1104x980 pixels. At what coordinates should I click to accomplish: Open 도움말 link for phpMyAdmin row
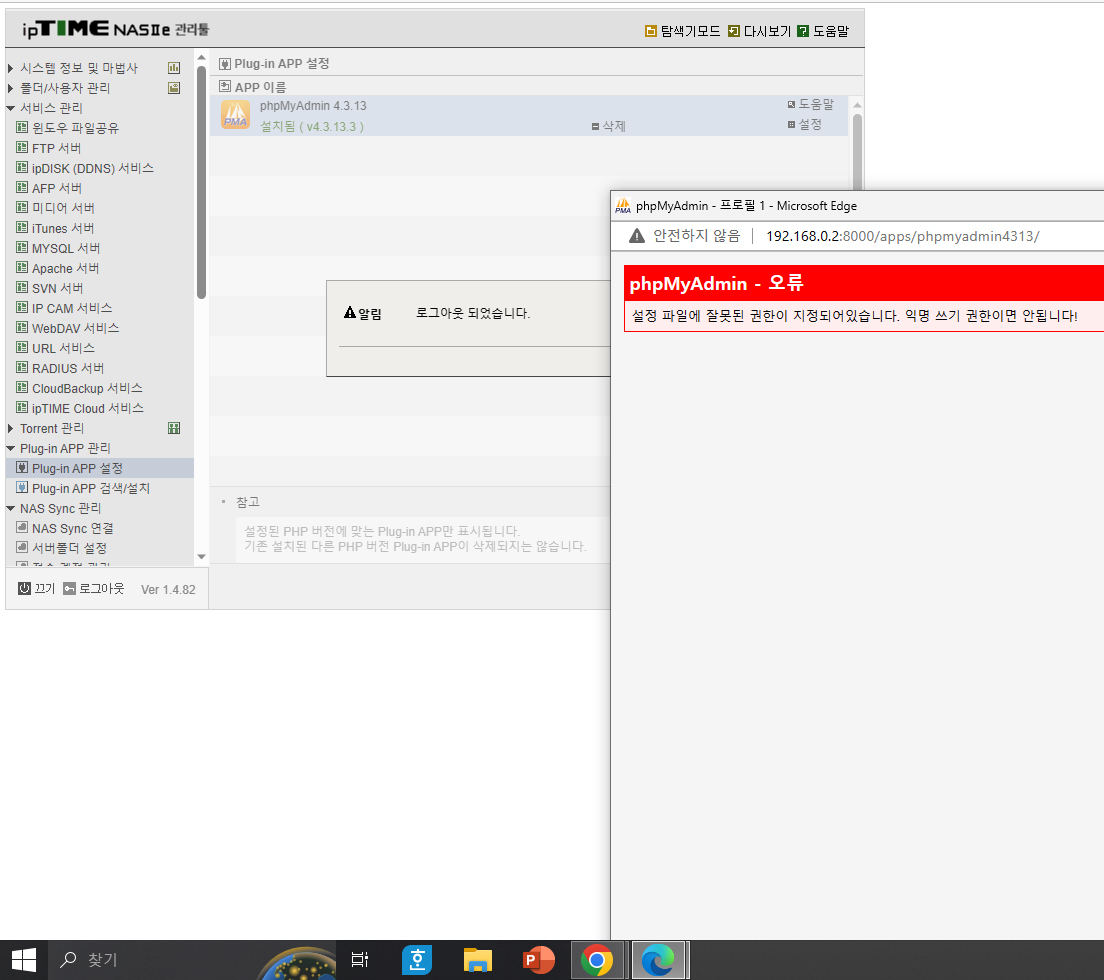(811, 105)
